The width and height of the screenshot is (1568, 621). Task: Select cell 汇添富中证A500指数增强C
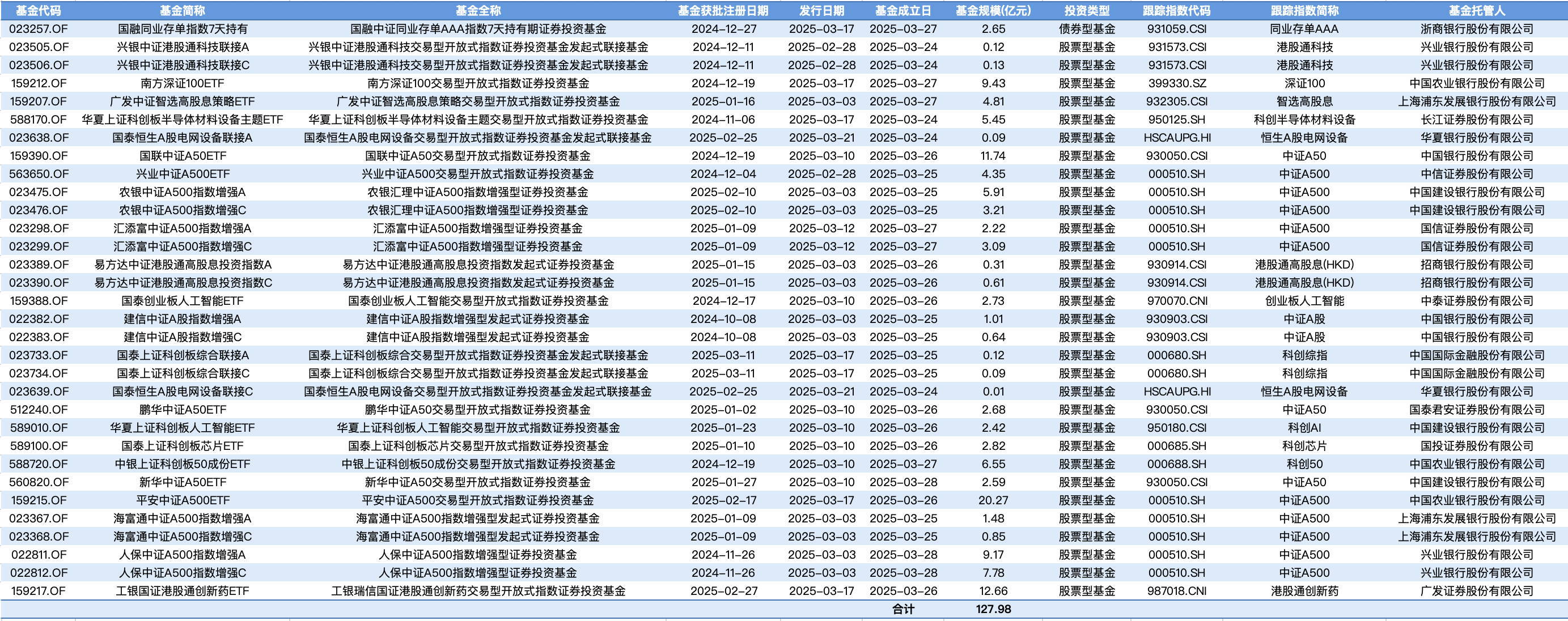point(182,247)
